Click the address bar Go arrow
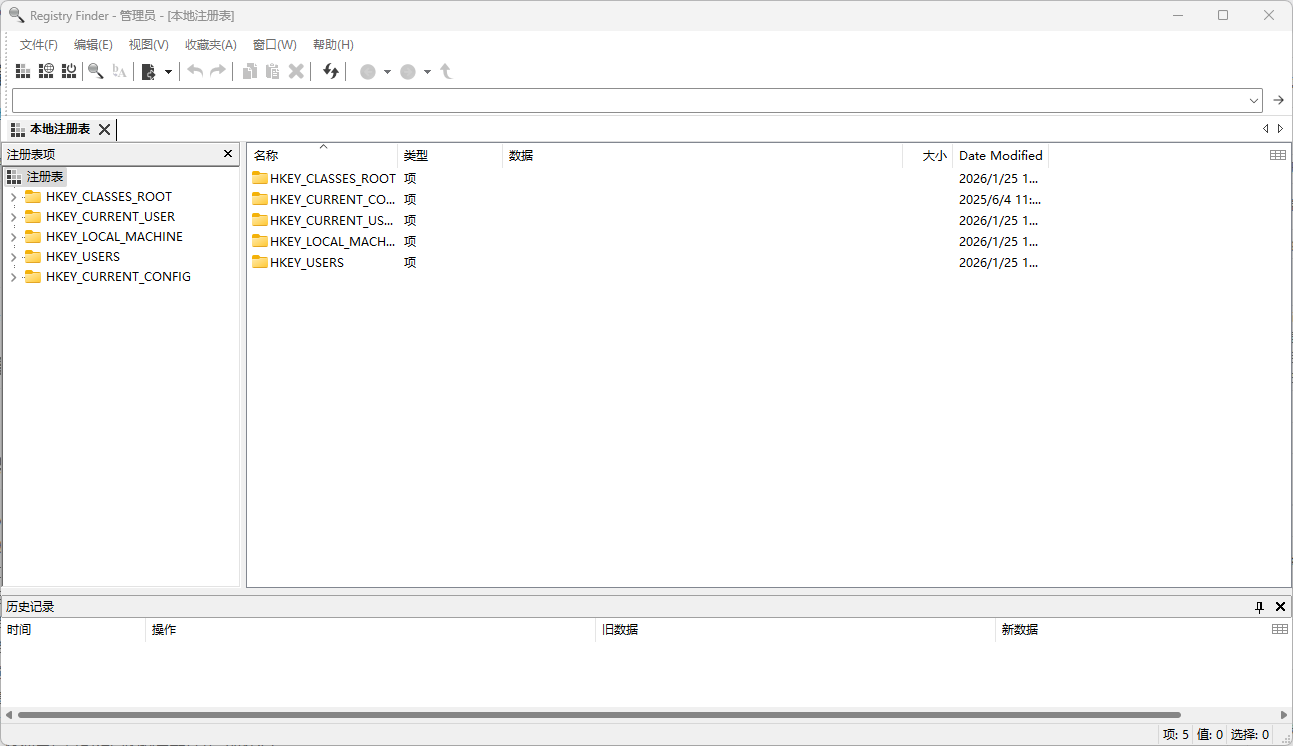Screen dimensions: 1293x746 point(1278,100)
